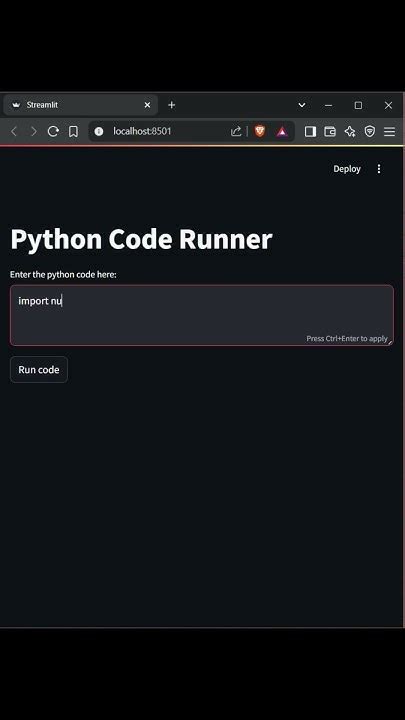The image size is (405, 720).
Task: Close the browser window
Action: [388, 105]
